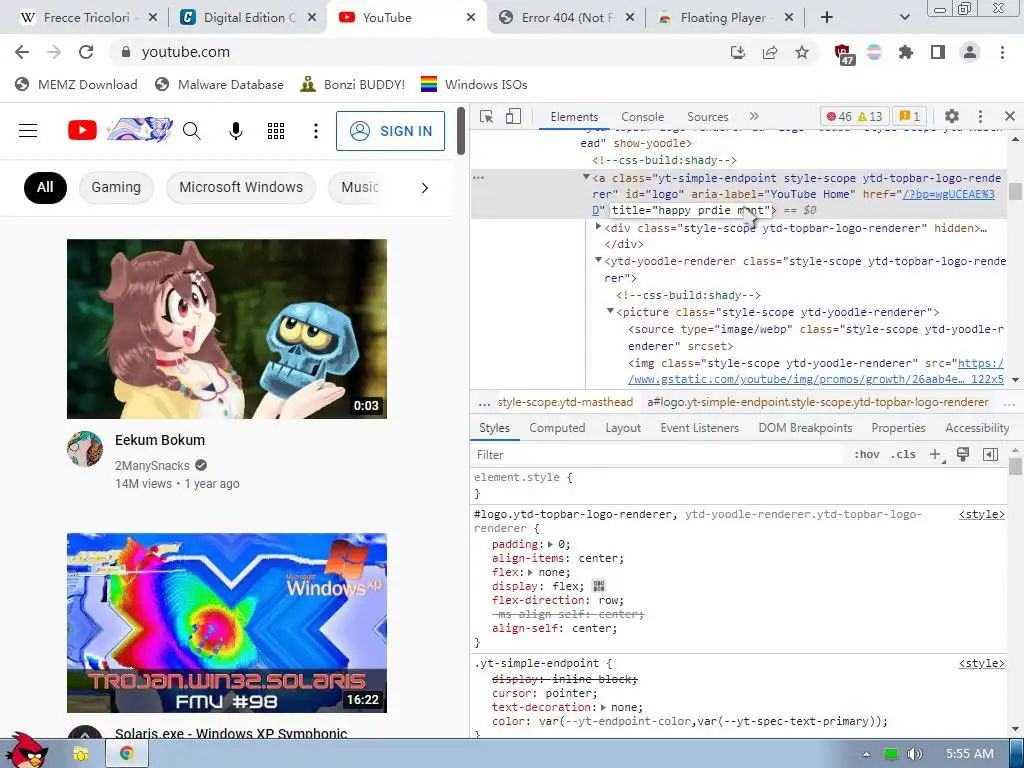Viewport: 1024px width, 768px height.
Task: Expand the text-decoration shorthand triangle
Action: click(603, 707)
